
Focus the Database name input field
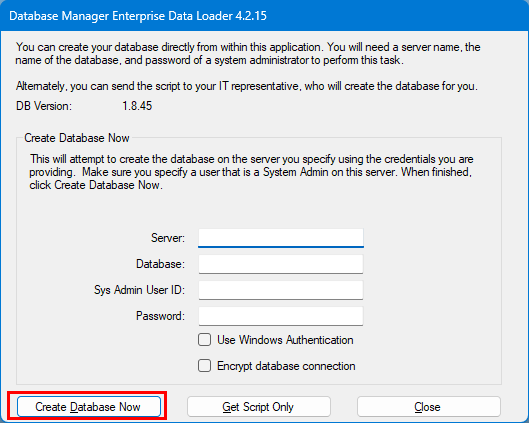point(281,264)
